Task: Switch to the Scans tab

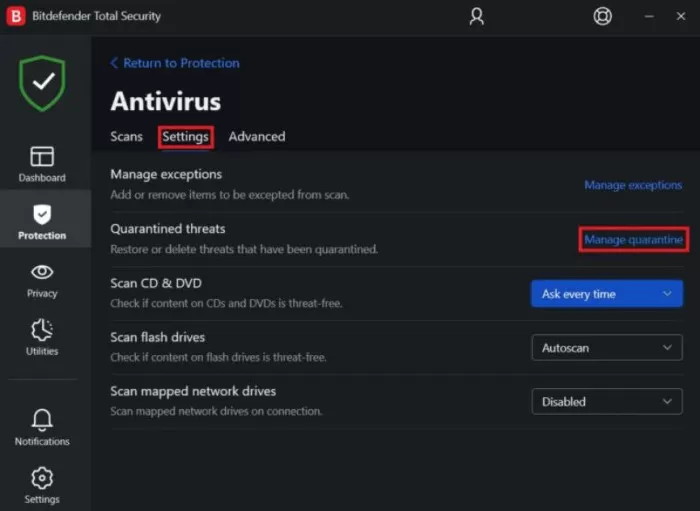Action: tap(126, 137)
